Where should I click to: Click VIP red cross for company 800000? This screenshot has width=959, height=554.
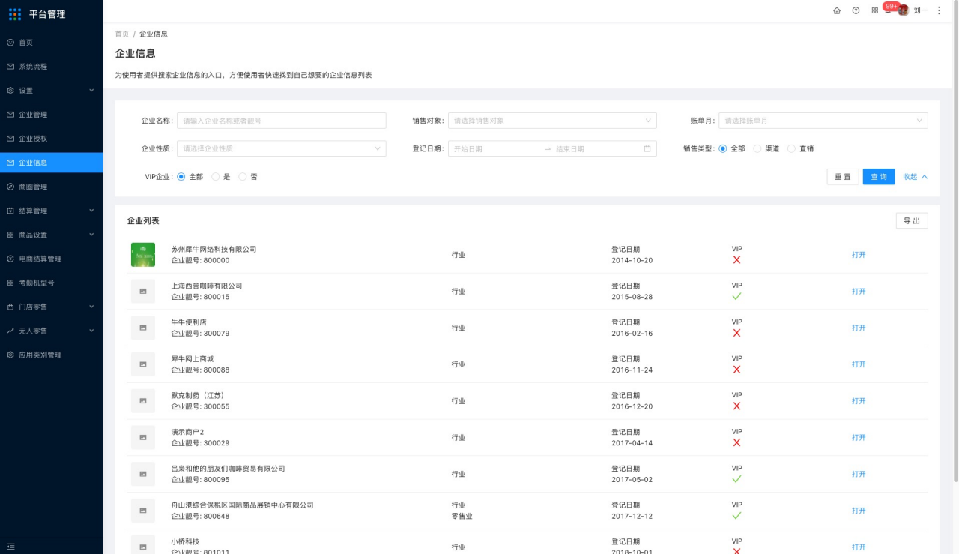coord(736,260)
